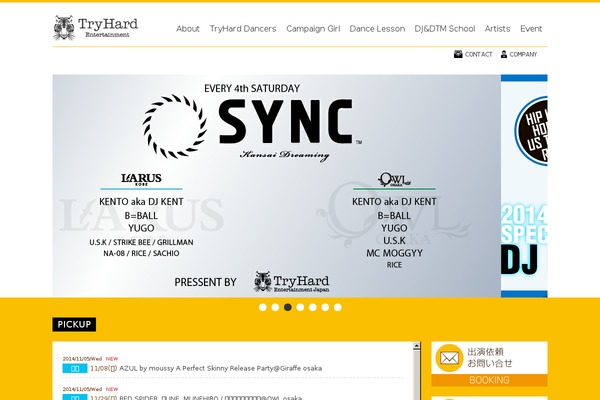Open Event menu item
600x400 pixels.
click(531, 29)
